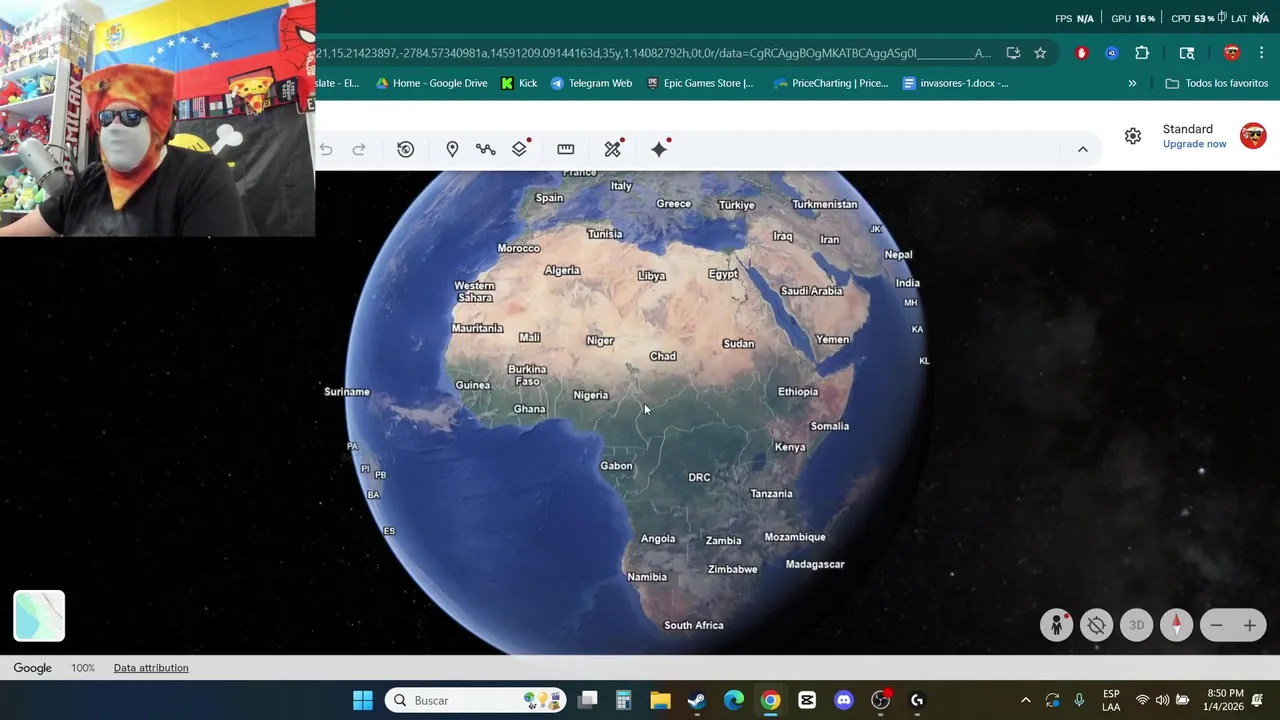Toggle the globe rotation lock button
The height and width of the screenshot is (720, 1280).
coord(1096,625)
